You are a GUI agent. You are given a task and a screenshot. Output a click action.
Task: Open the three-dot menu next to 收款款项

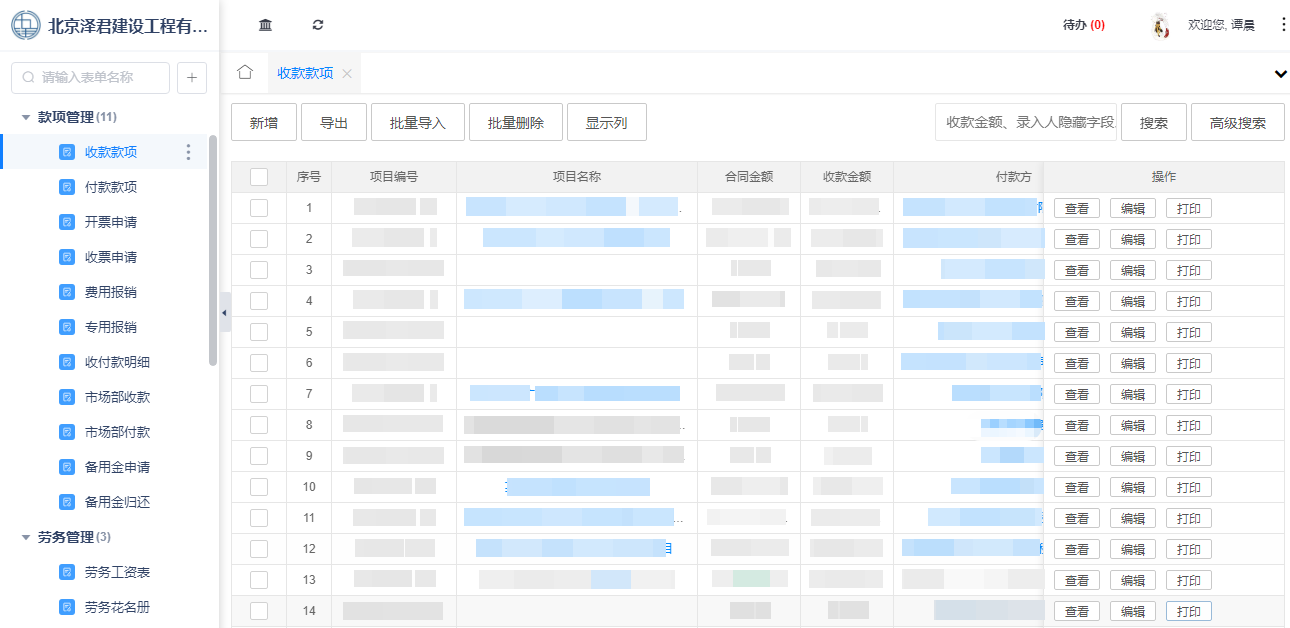(x=188, y=152)
